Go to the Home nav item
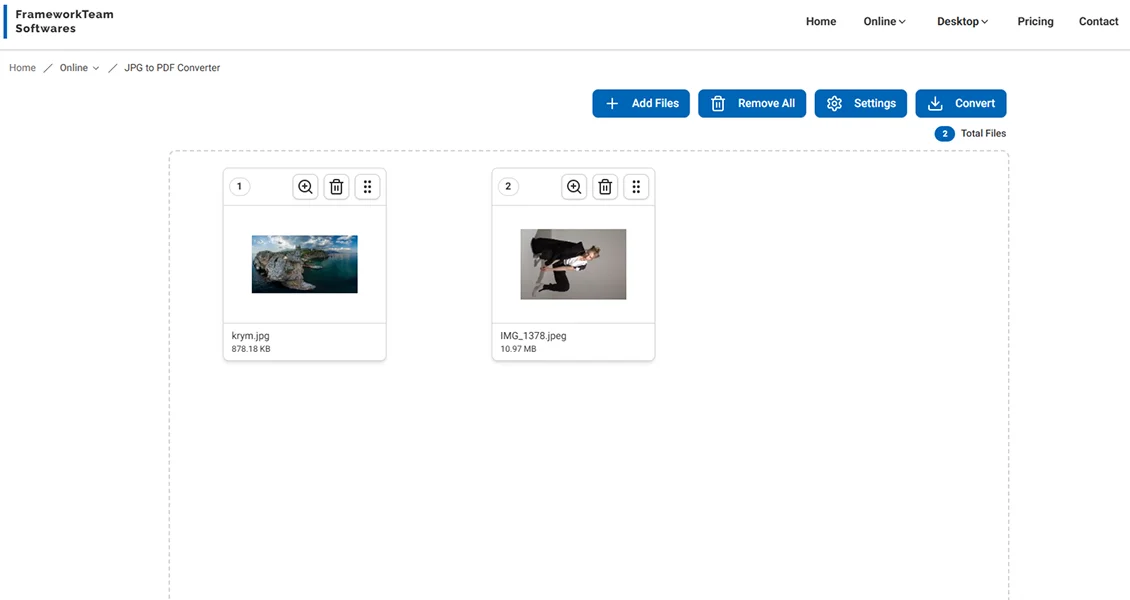This screenshot has width=1130, height=600. point(821,22)
